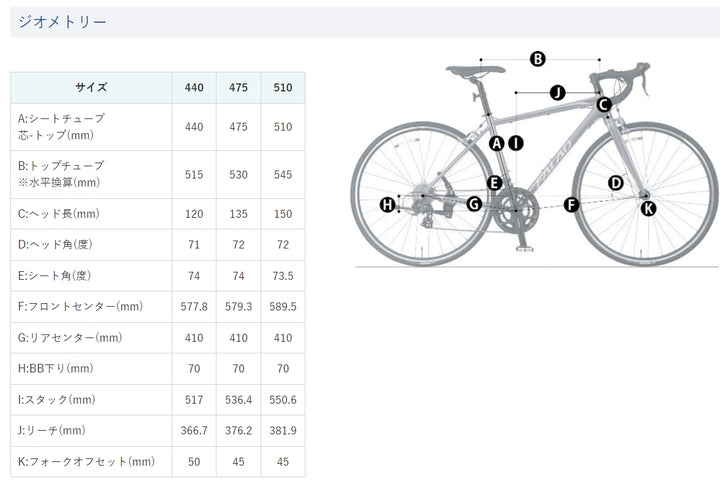Select the 475 size column header
The width and height of the screenshot is (720, 489).
[x=238, y=87]
